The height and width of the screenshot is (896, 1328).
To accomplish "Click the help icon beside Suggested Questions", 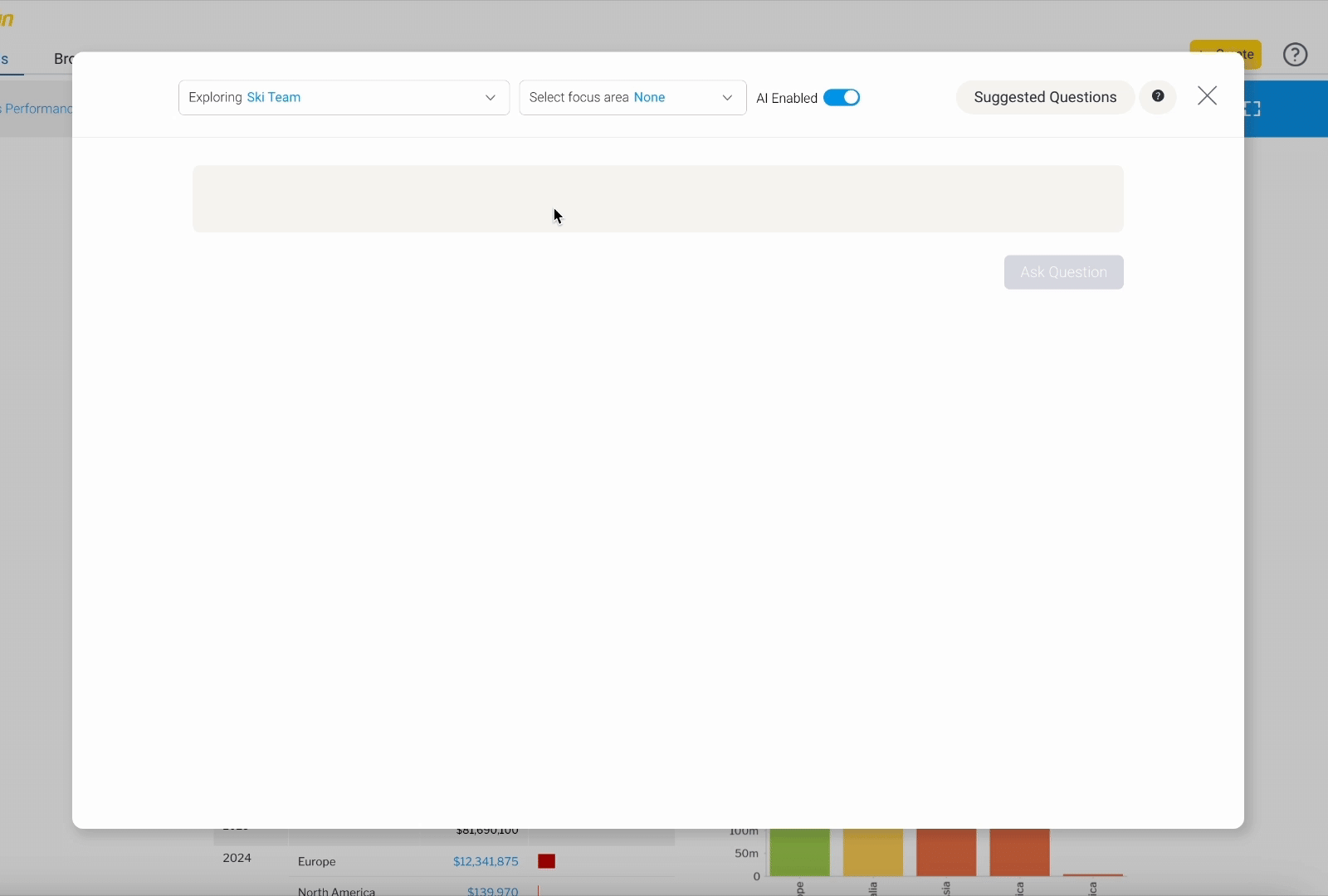I will pyautogui.click(x=1159, y=96).
